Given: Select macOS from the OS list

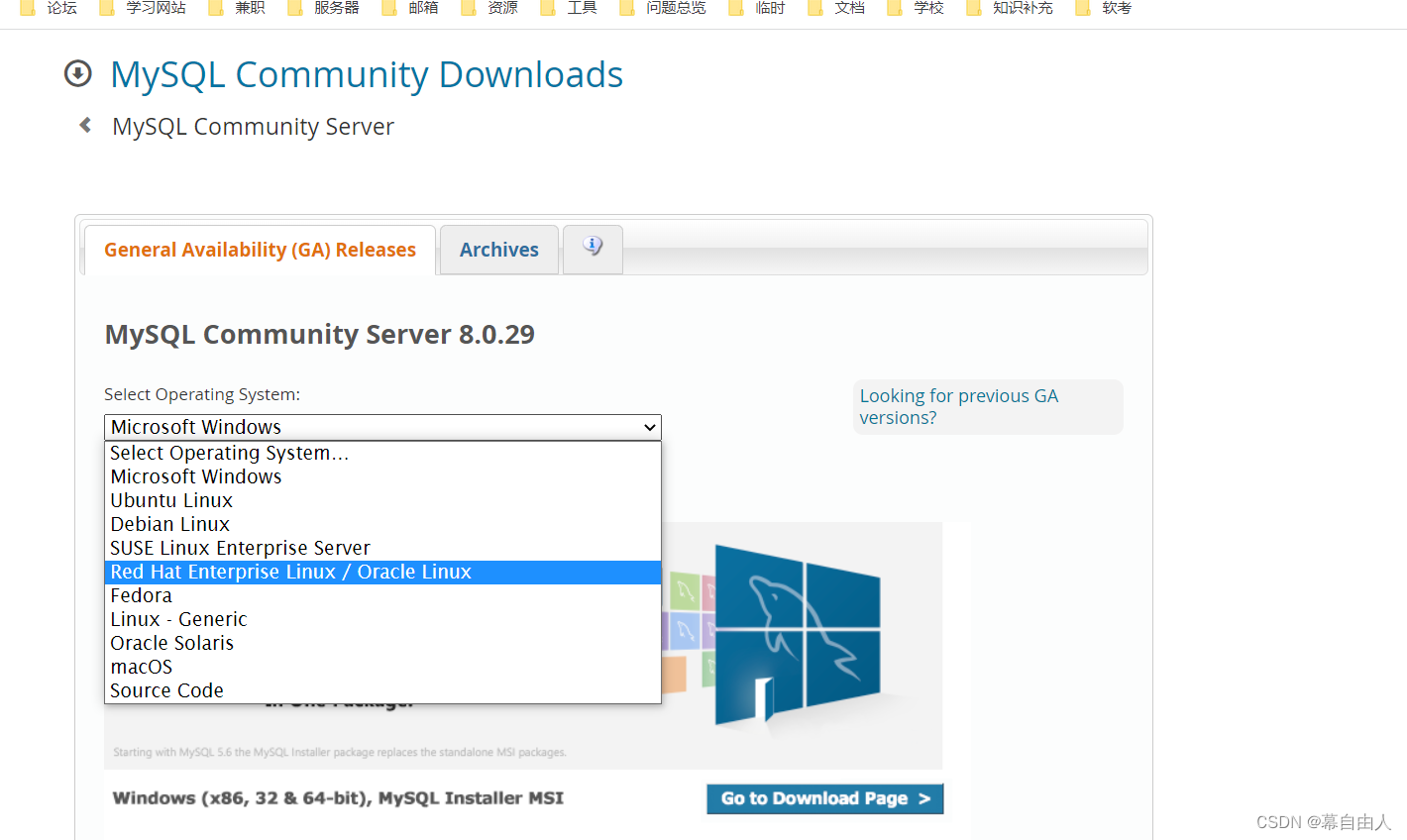Looking at the screenshot, I should point(382,667).
